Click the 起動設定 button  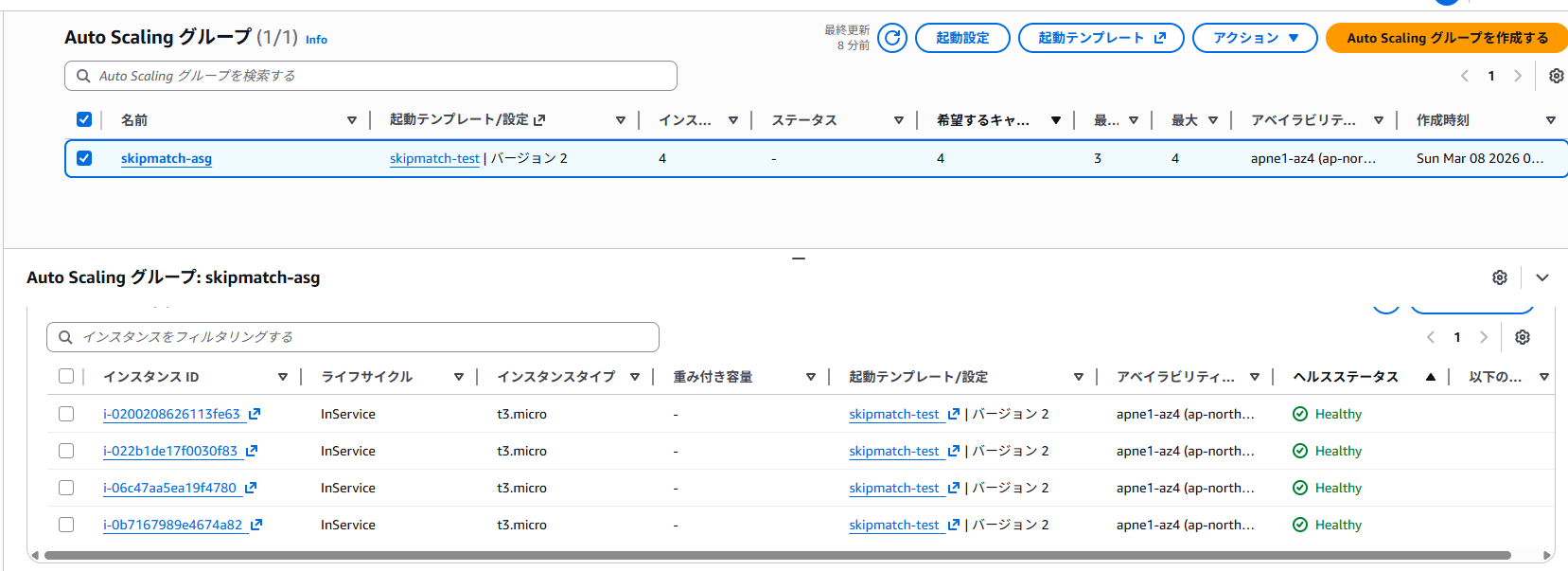click(x=962, y=38)
